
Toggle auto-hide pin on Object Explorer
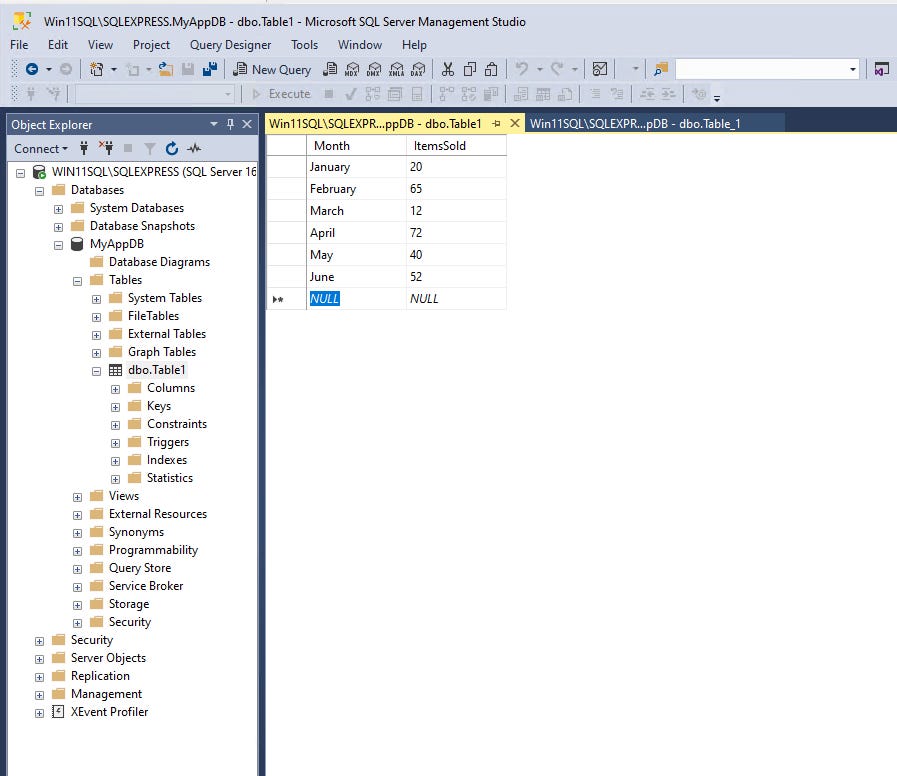click(x=228, y=124)
